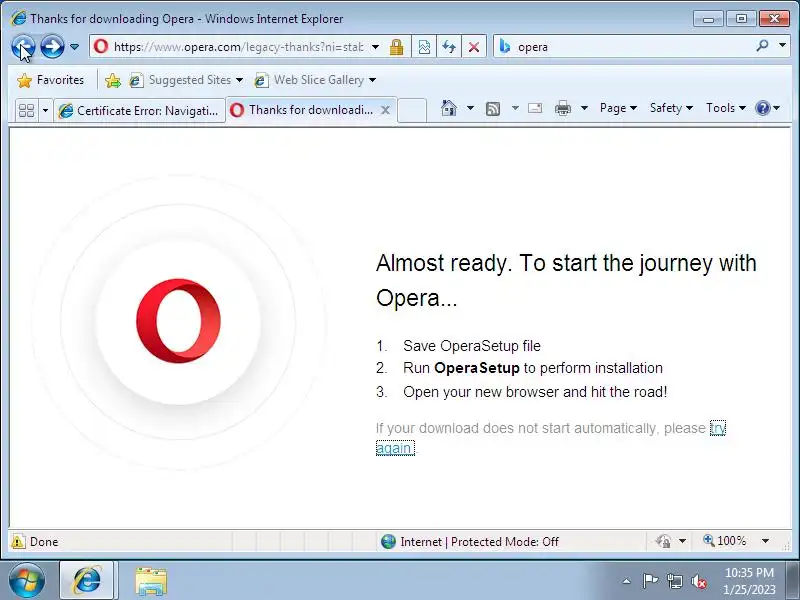This screenshot has height=600, width=800.
Task: Print the page with the printer icon
Action: [x=563, y=108]
